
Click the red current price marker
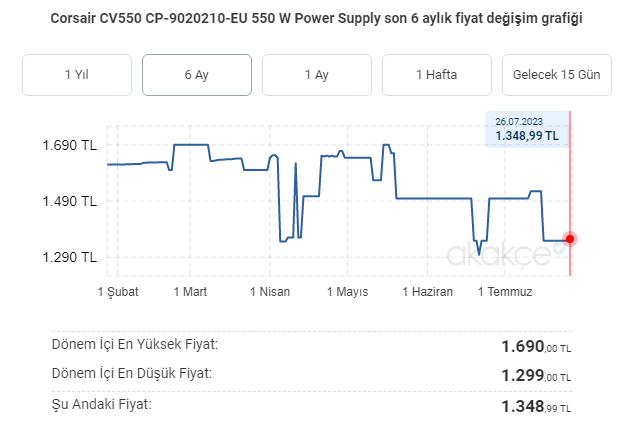(570, 238)
